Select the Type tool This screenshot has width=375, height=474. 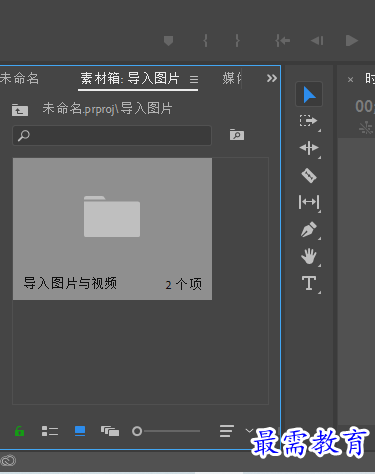[309, 283]
